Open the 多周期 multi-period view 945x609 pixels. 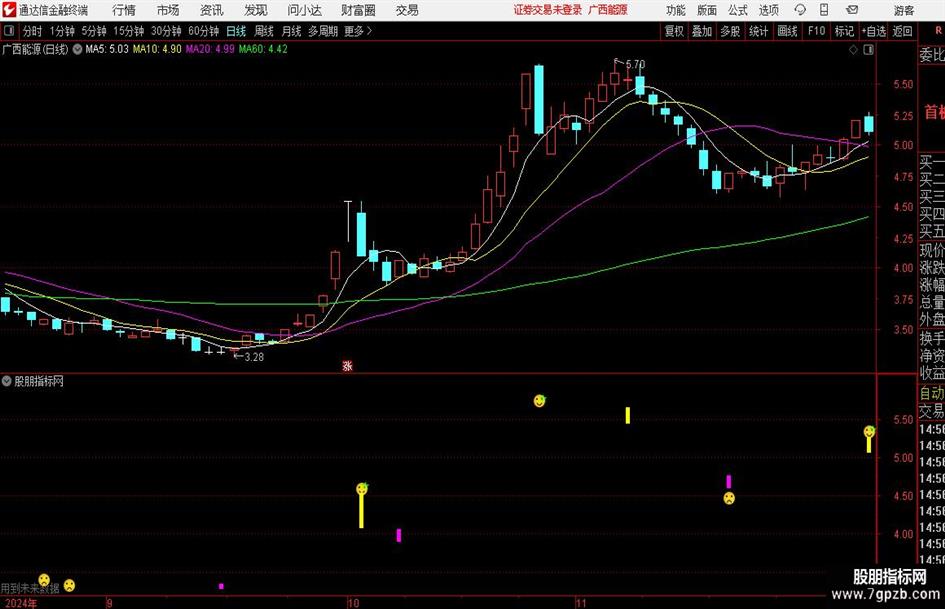[323, 31]
